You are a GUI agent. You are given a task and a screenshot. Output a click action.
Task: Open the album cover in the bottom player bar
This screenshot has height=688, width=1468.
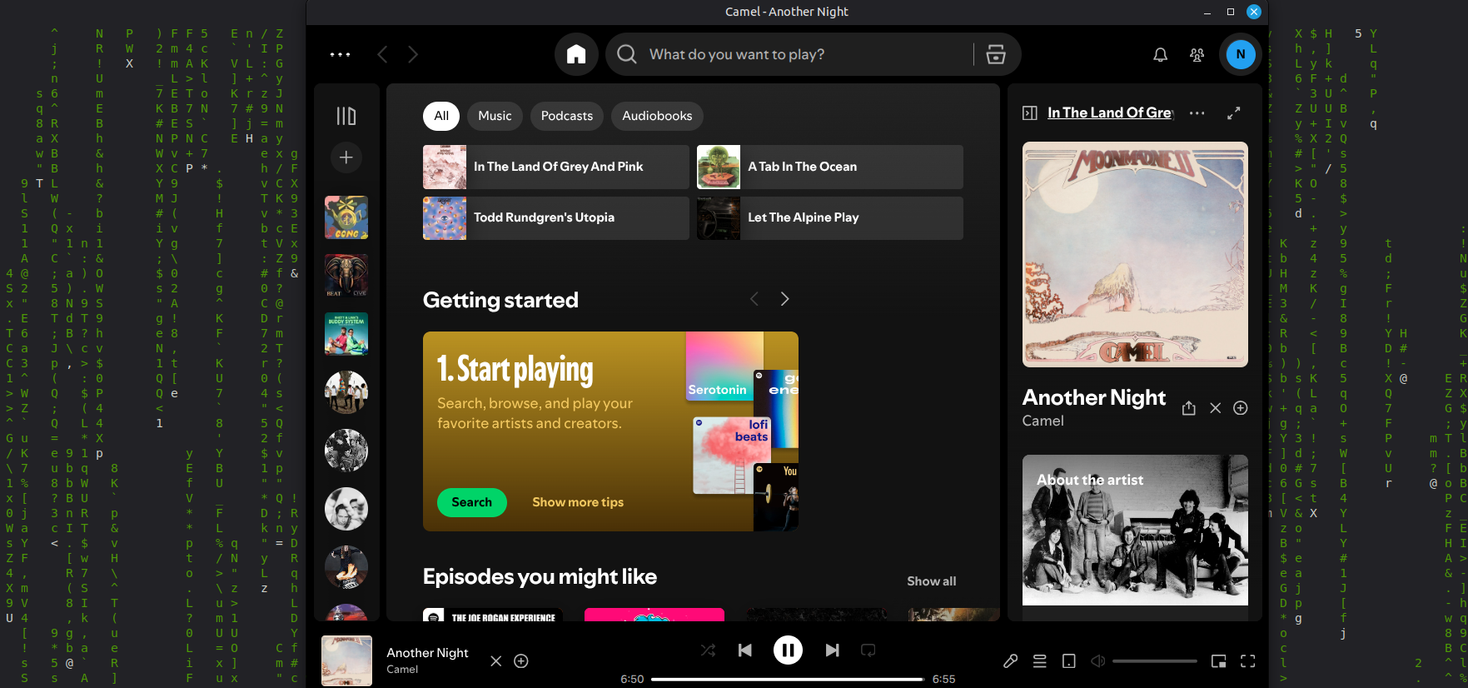point(346,661)
